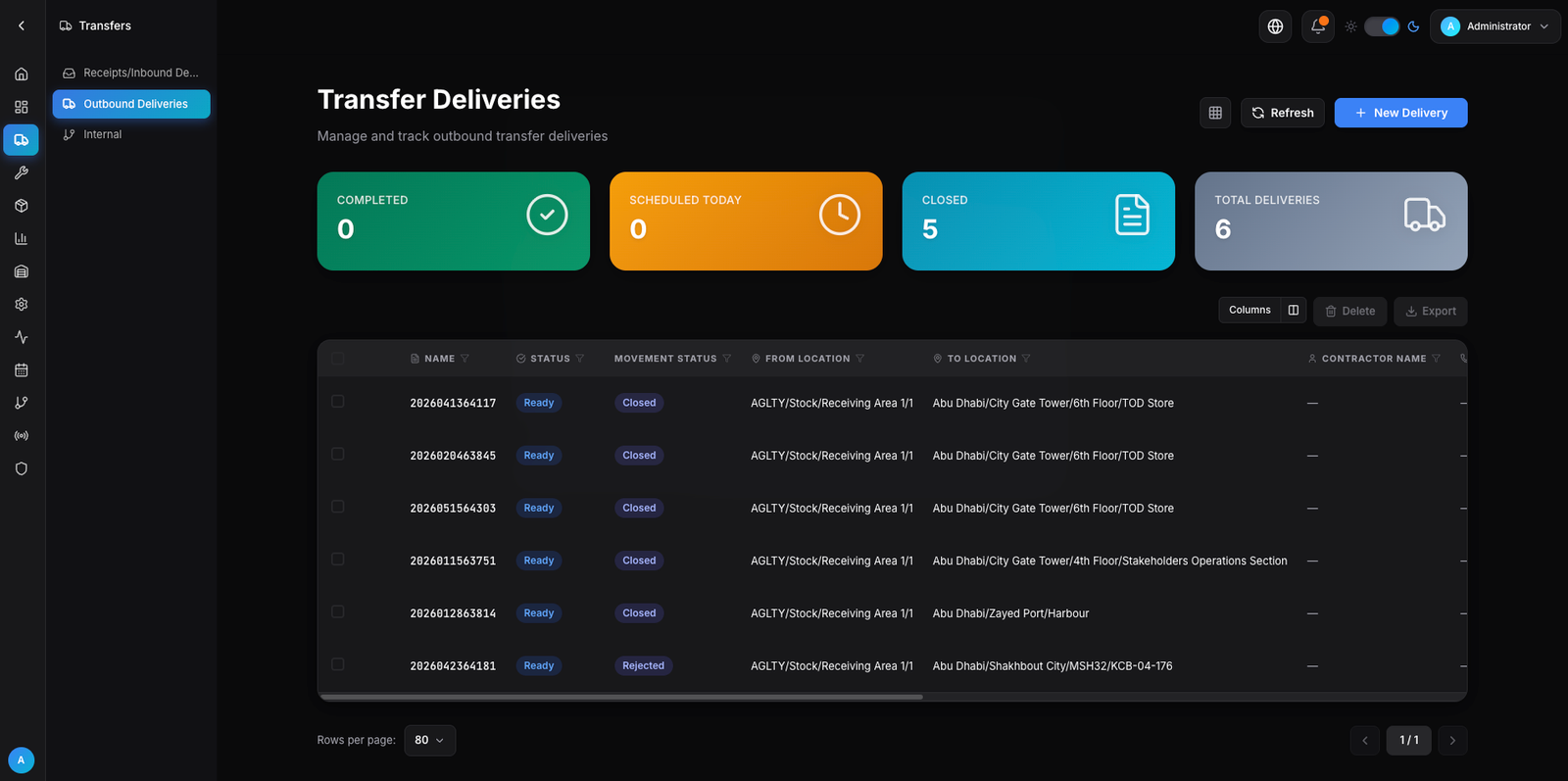
Task: Open the dashboard grid icon in sidebar
Action: [x=22, y=107]
